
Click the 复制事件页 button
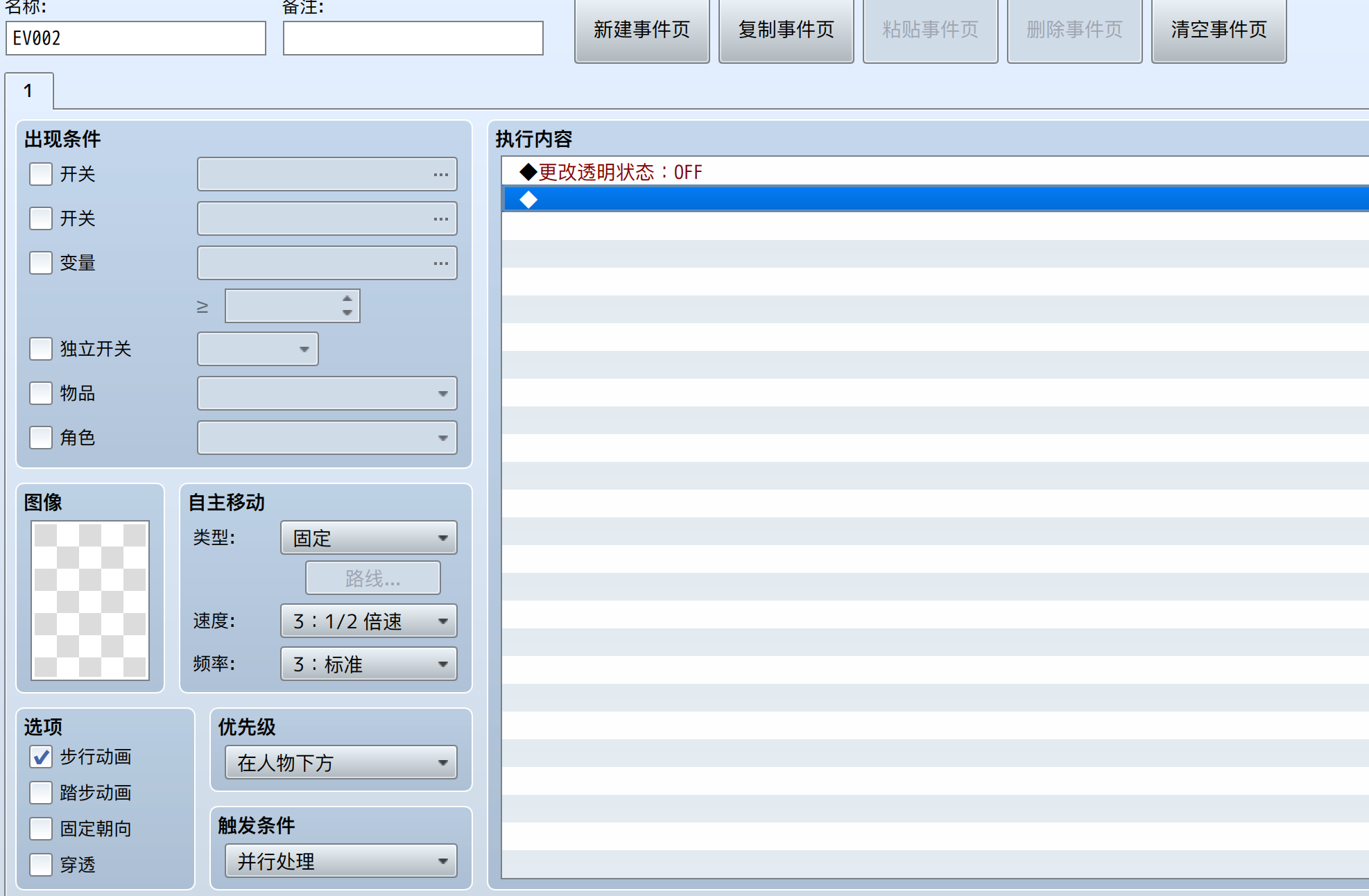786,30
